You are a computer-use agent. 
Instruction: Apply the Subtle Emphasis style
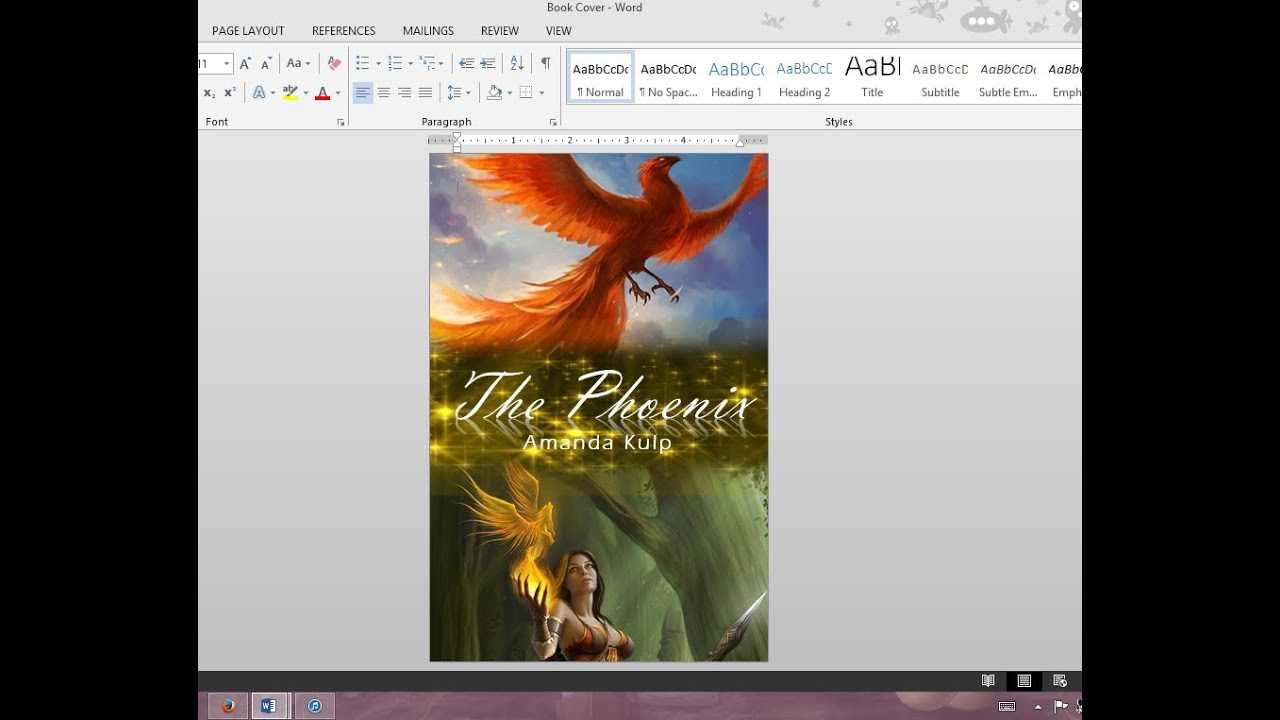[1008, 77]
